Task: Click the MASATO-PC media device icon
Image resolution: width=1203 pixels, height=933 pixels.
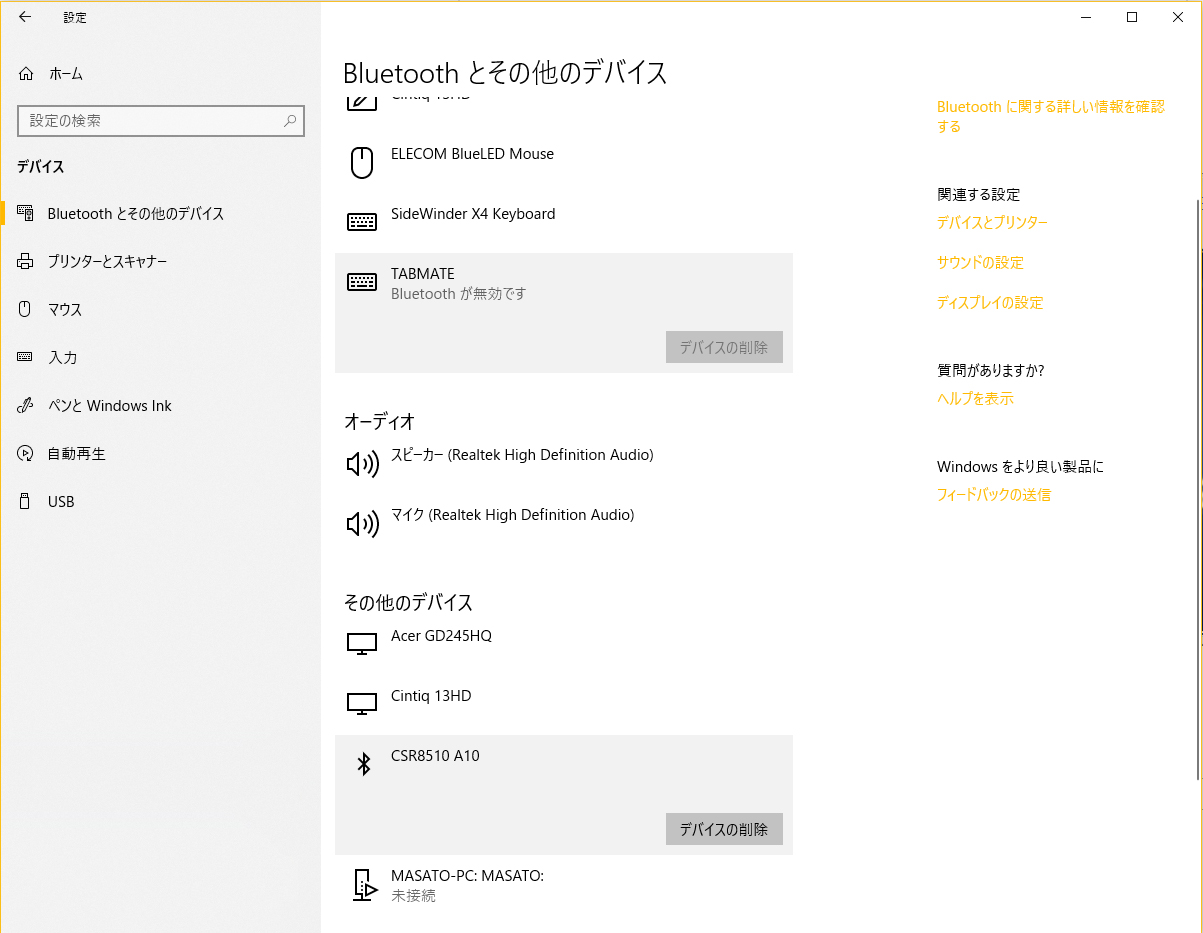Action: (364, 884)
